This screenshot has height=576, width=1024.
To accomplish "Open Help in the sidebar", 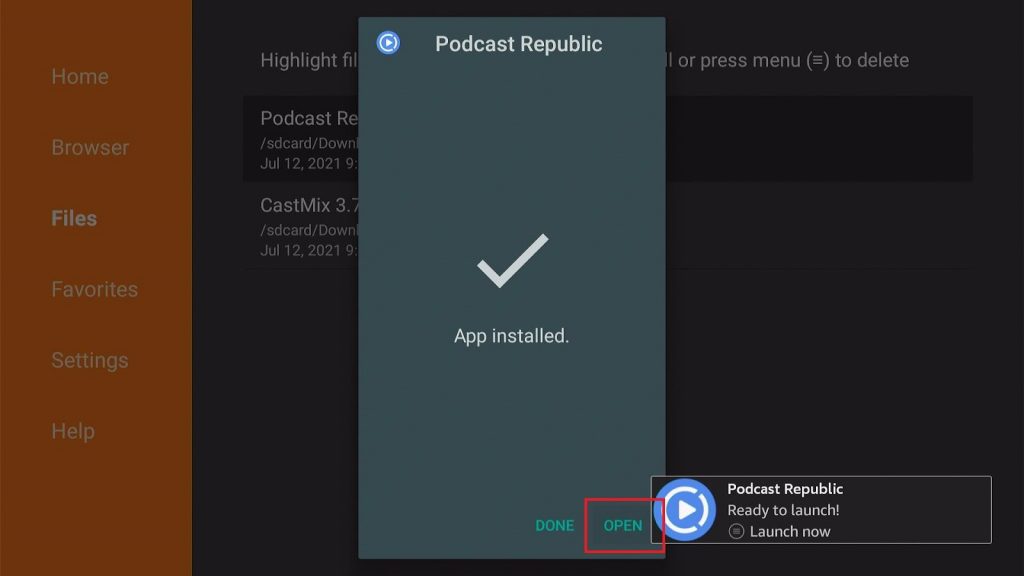I will point(73,431).
